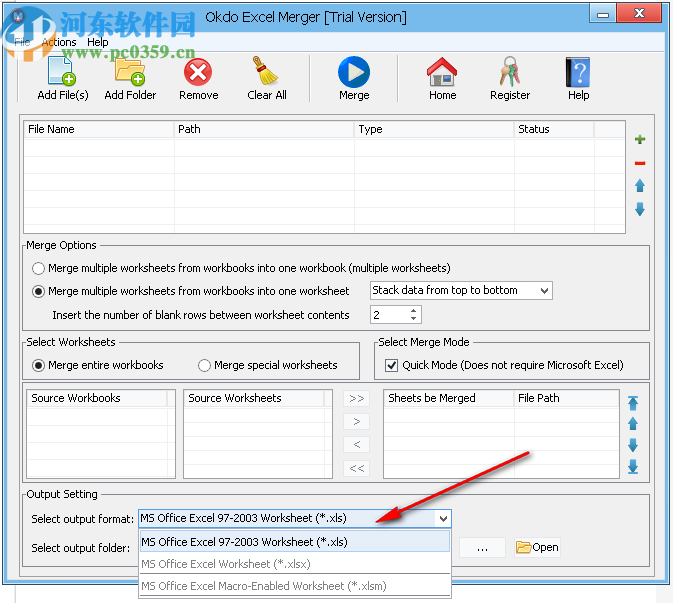This screenshot has height=603, width=673.
Task: Increase the blank rows spinner value
Action: coord(415,310)
